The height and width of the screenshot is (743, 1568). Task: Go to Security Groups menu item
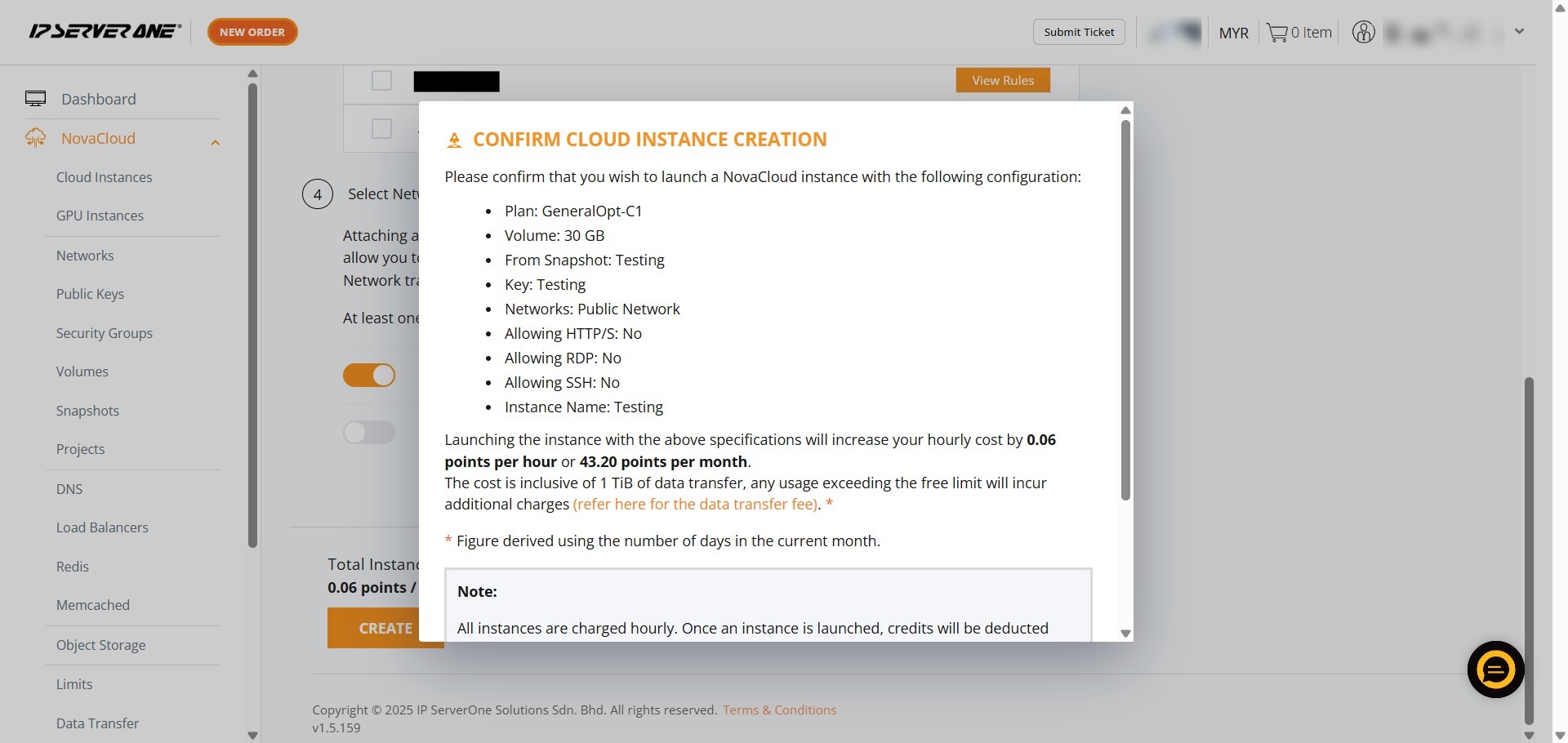tap(104, 333)
